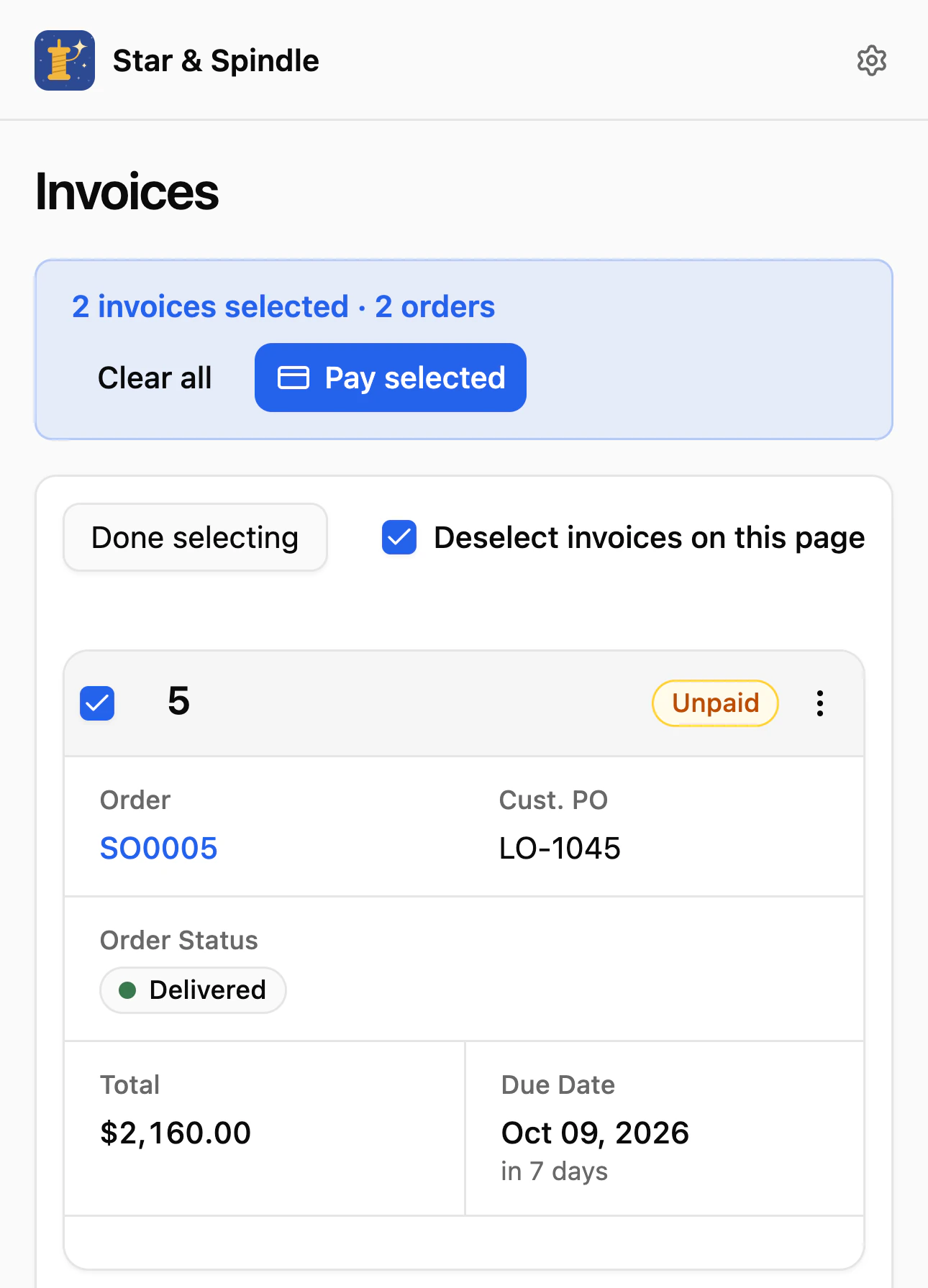The image size is (928, 1288).
Task: Click Clear all
Action: 155,378
